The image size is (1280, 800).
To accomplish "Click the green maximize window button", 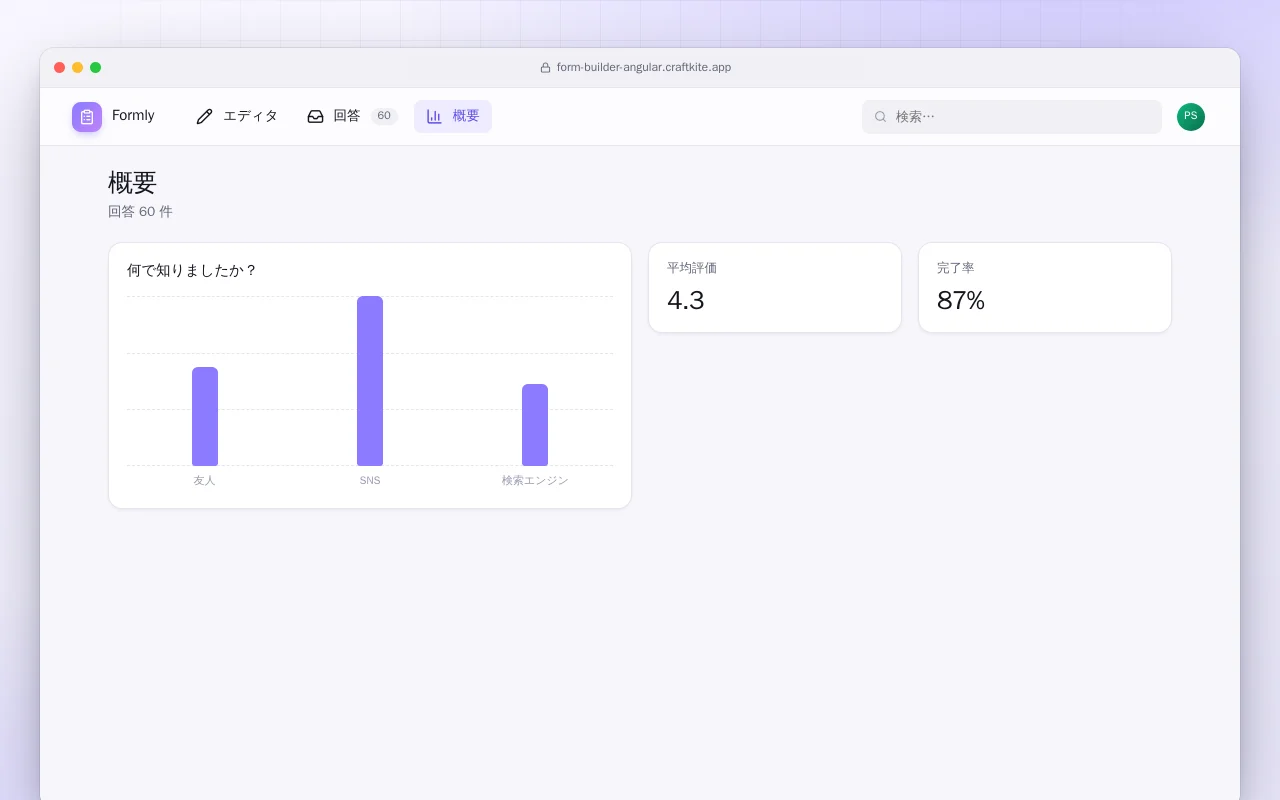I will point(96,68).
